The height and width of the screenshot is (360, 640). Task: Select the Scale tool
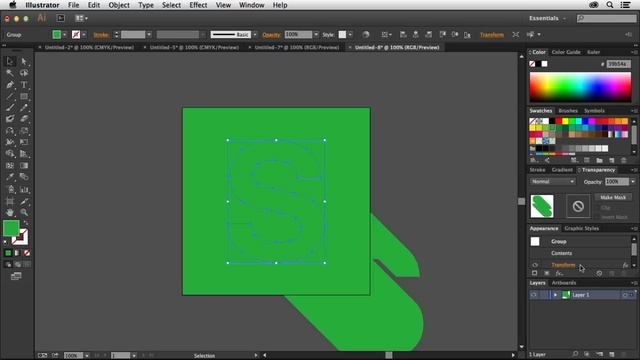pyautogui.click(x=24, y=131)
